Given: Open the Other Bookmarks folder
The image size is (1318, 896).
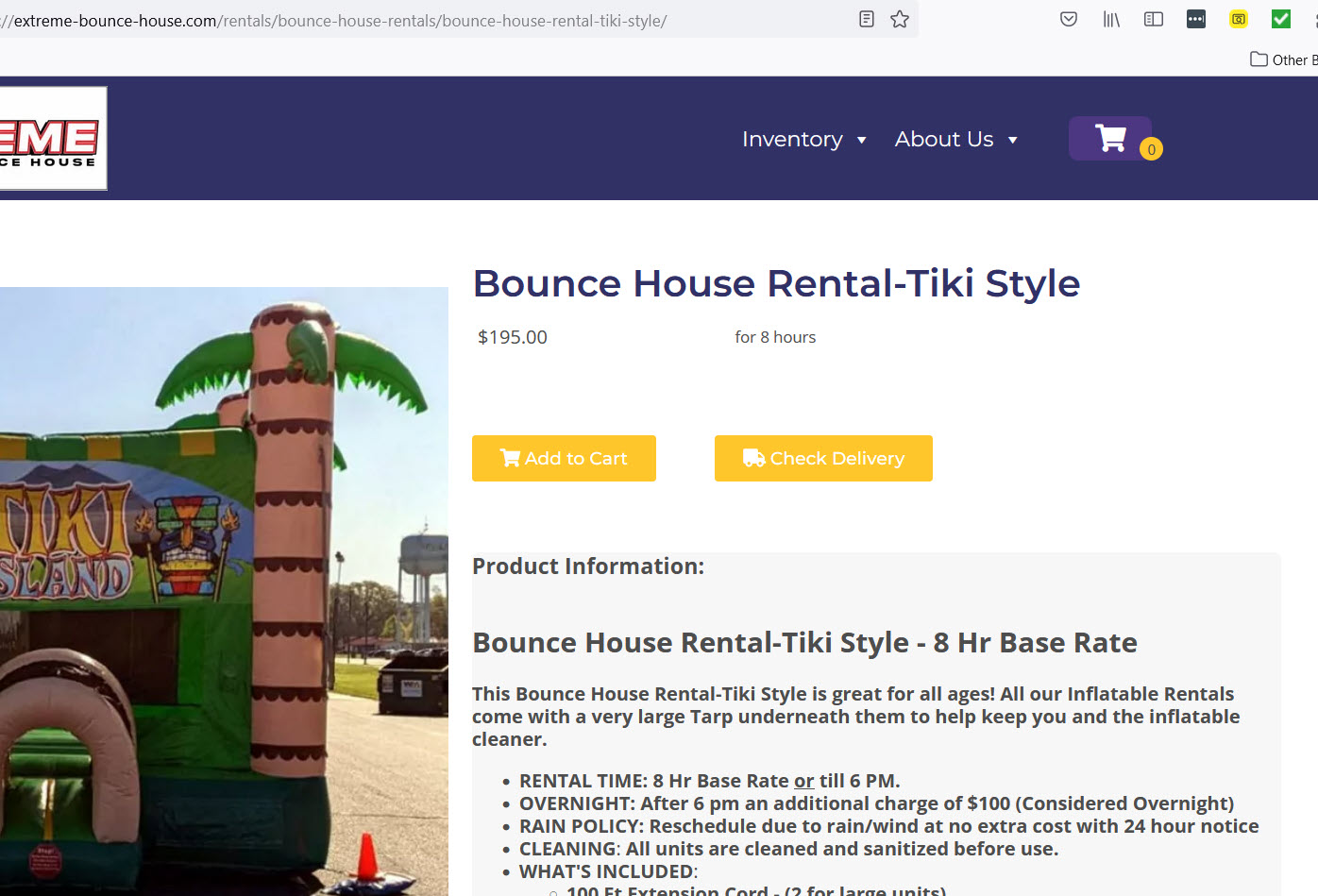Looking at the screenshot, I should pyautogui.click(x=1282, y=59).
